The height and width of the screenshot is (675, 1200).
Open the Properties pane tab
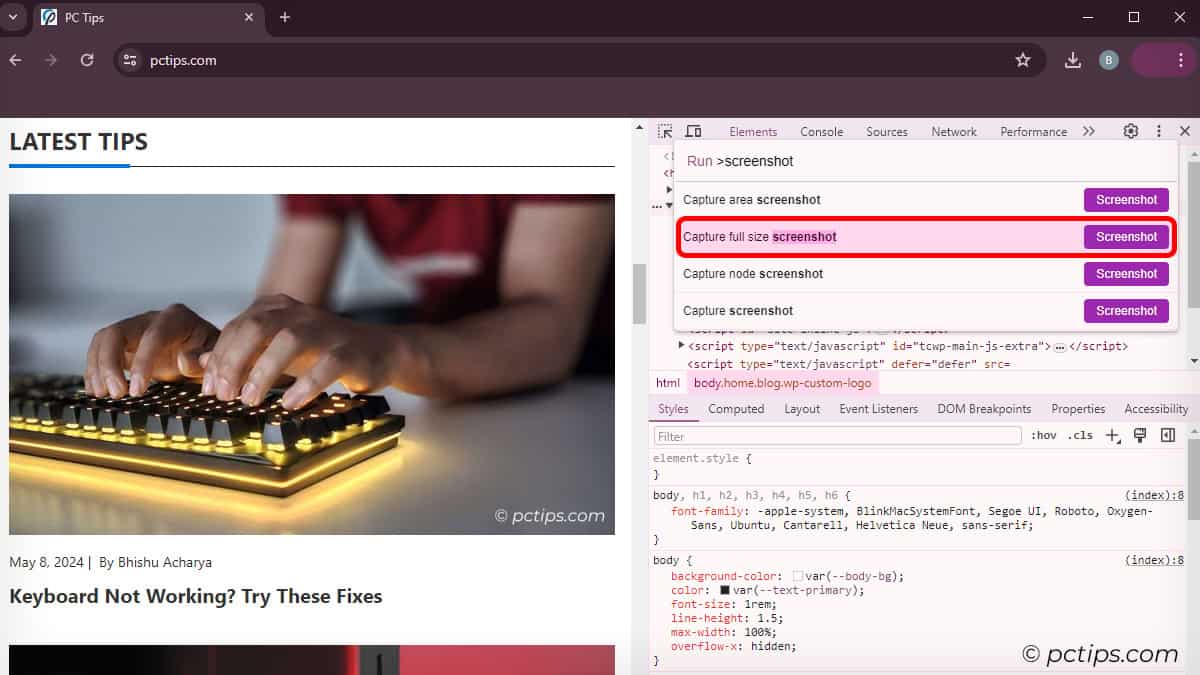pos(1078,409)
